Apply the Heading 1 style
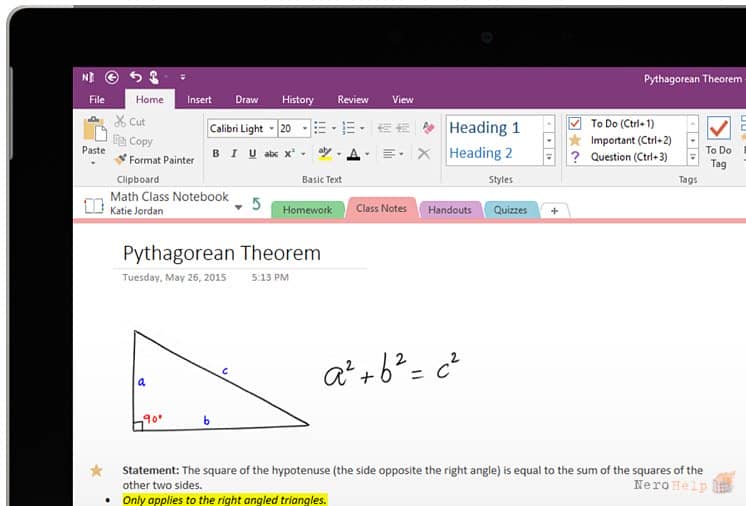746x506 pixels. (485, 127)
